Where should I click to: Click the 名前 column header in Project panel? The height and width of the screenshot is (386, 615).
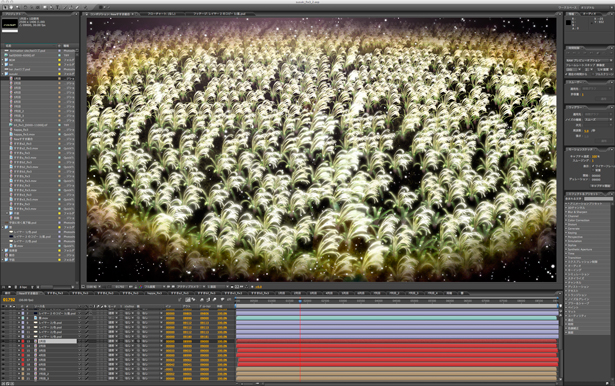coord(9,46)
